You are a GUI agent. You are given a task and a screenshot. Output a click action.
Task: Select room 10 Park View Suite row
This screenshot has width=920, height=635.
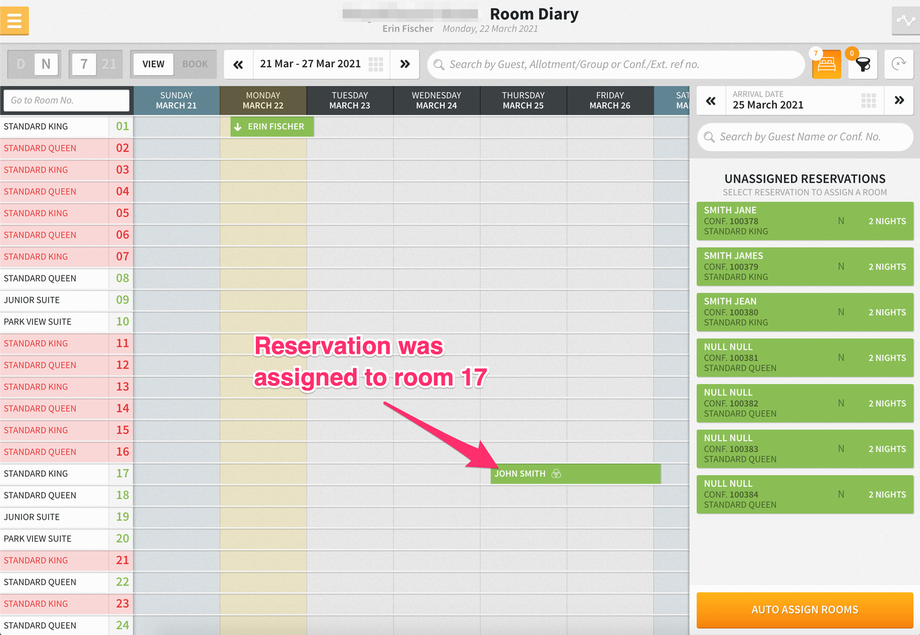[x=66, y=322]
